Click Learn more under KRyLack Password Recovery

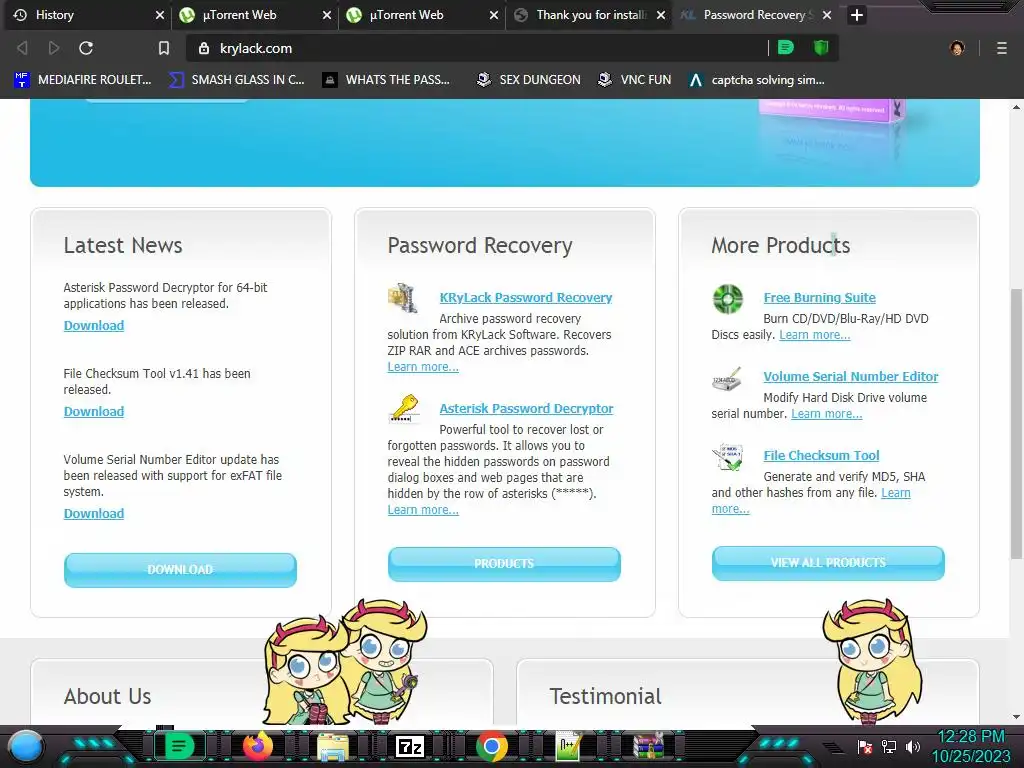423,367
